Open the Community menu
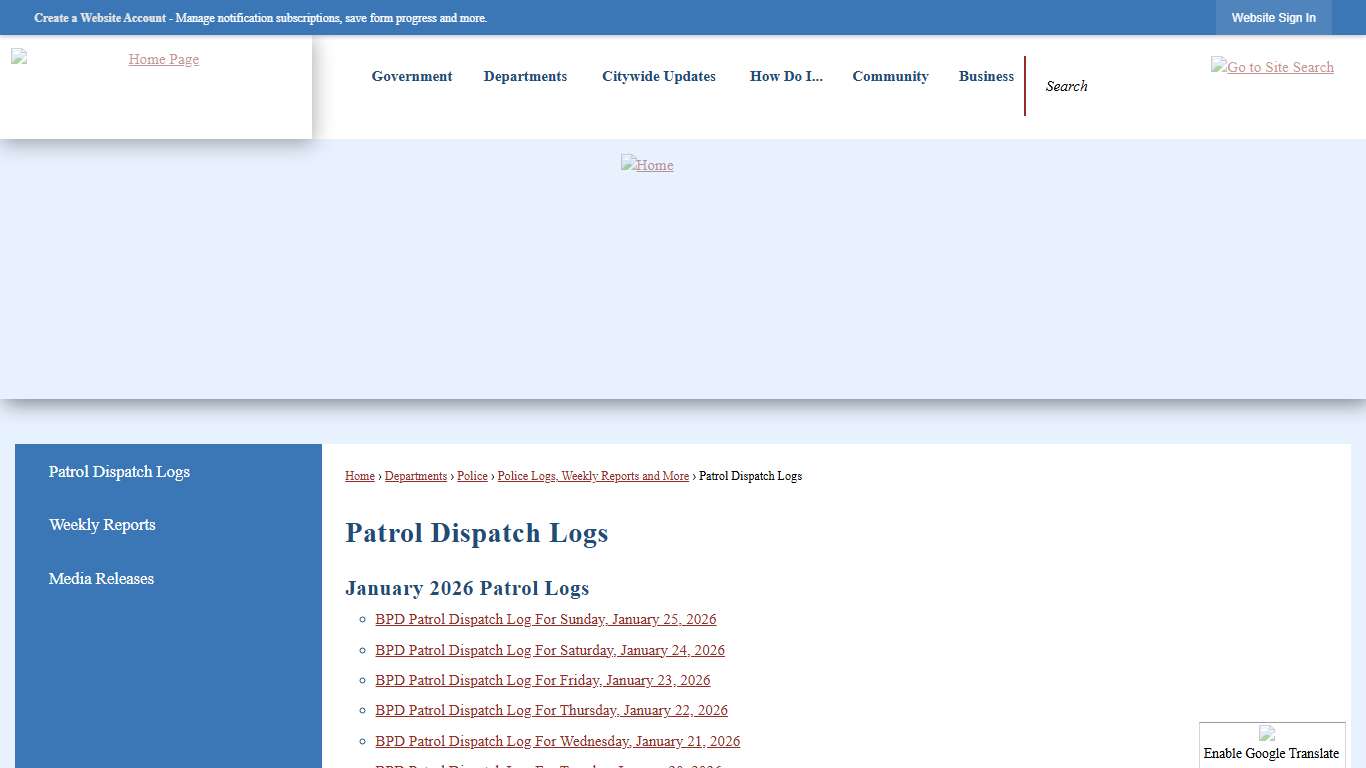 click(x=890, y=76)
